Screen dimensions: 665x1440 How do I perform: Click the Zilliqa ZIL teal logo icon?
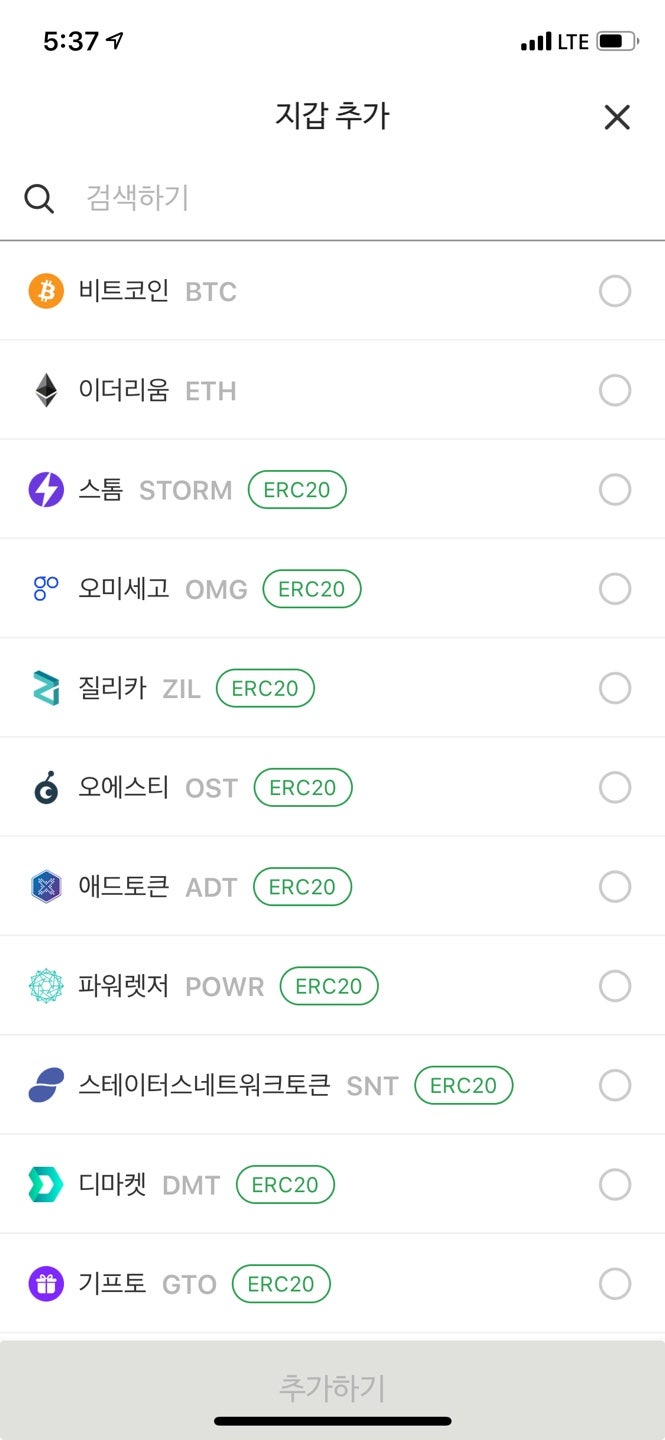(x=46, y=688)
